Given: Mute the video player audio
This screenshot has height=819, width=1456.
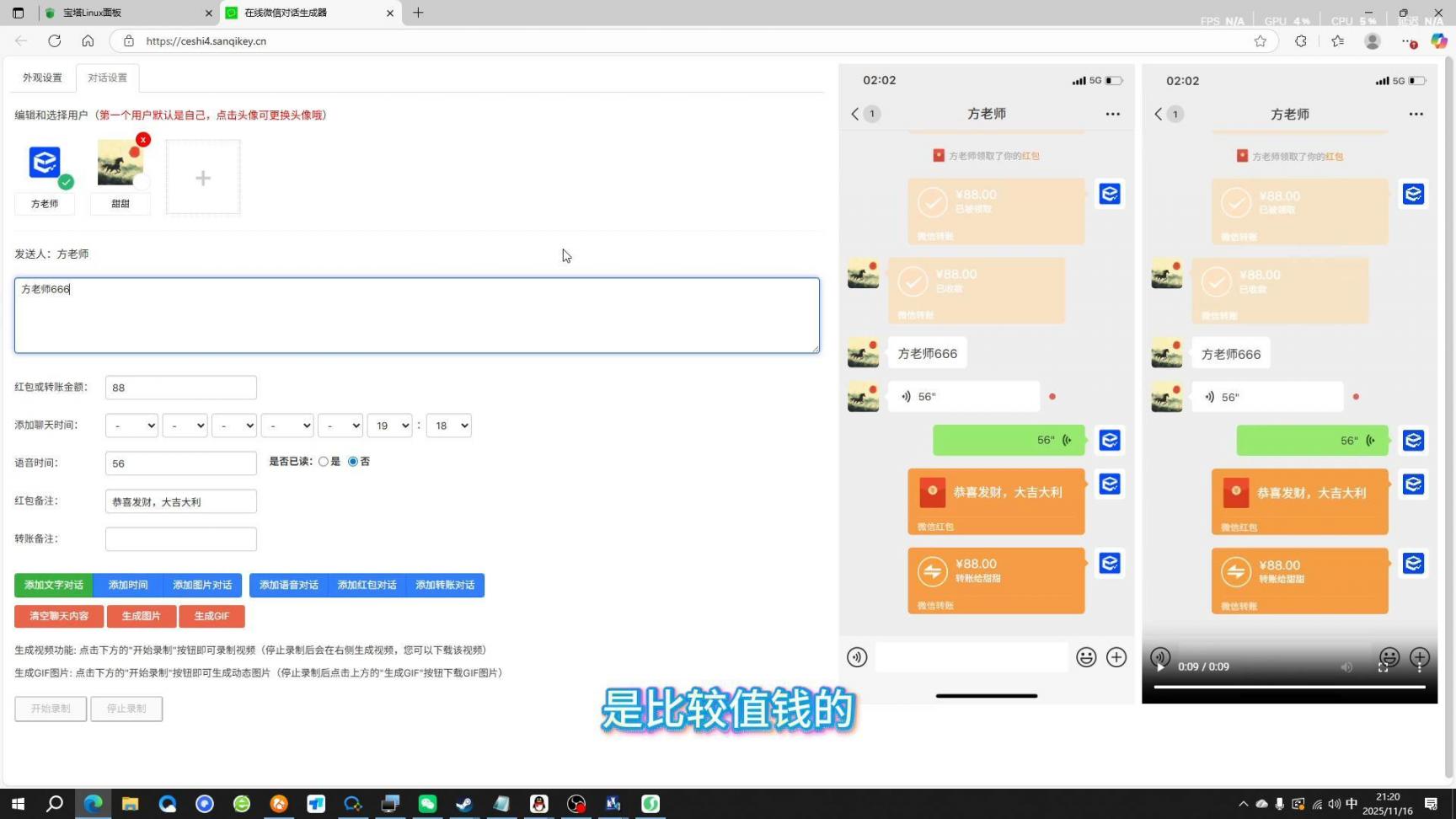Looking at the screenshot, I should (1346, 666).
